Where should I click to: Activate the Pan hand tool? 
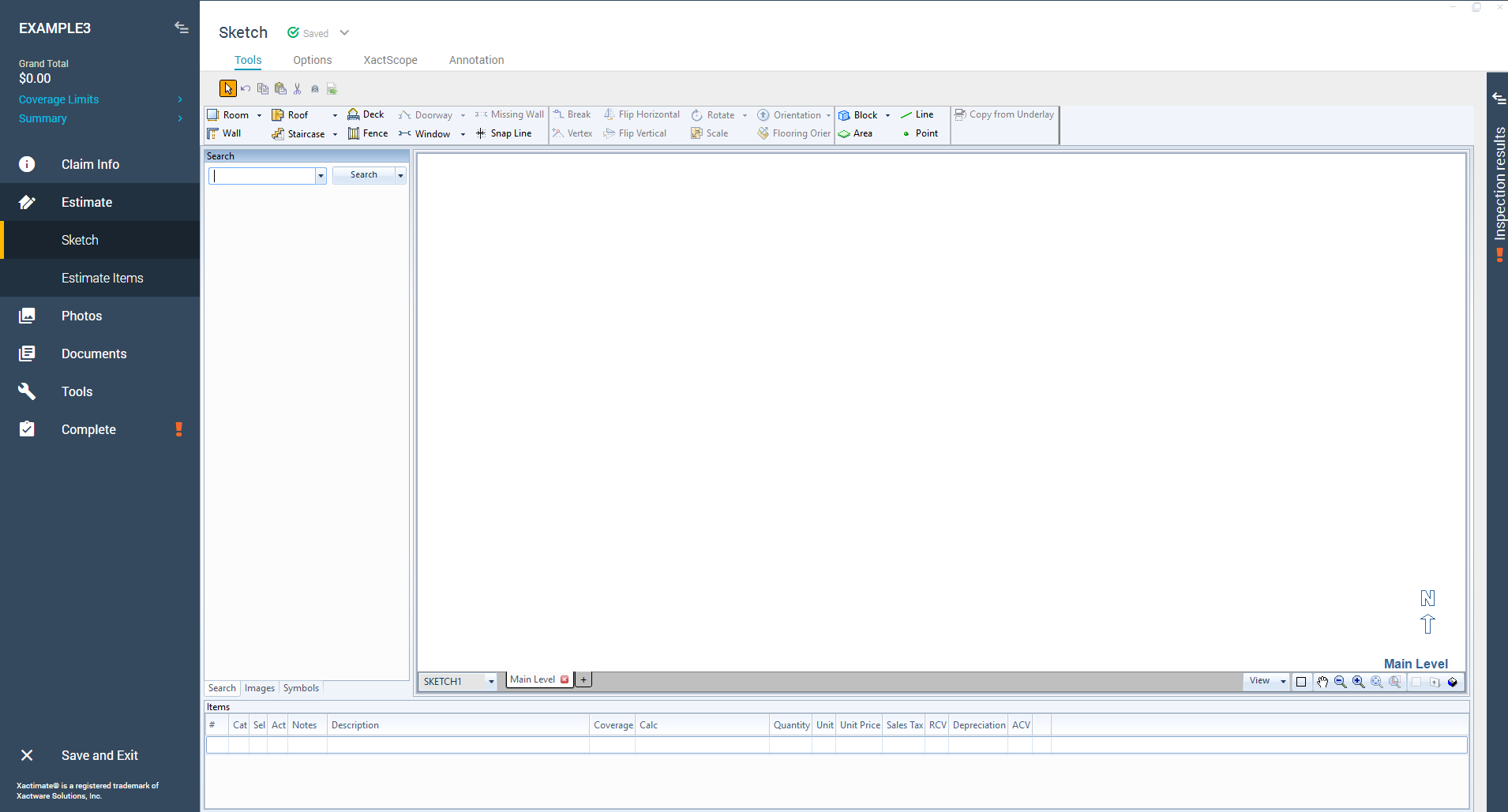tap(1322, 682)
